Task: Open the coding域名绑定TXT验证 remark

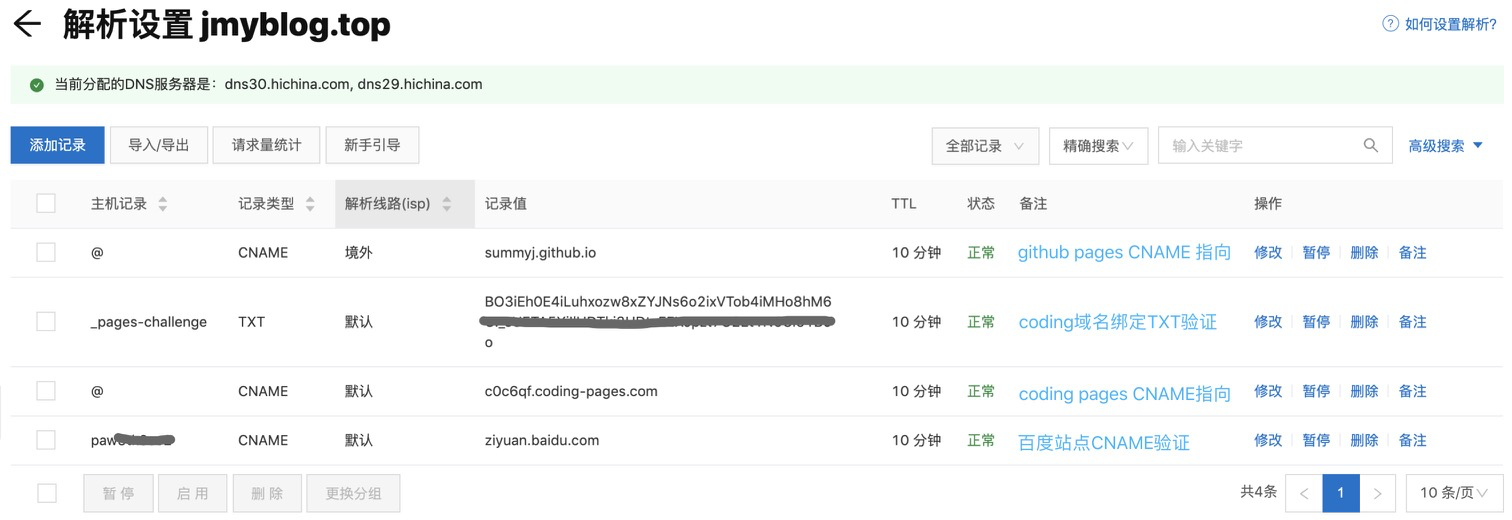Action: pyautogui.click(x=1118, y=322)
